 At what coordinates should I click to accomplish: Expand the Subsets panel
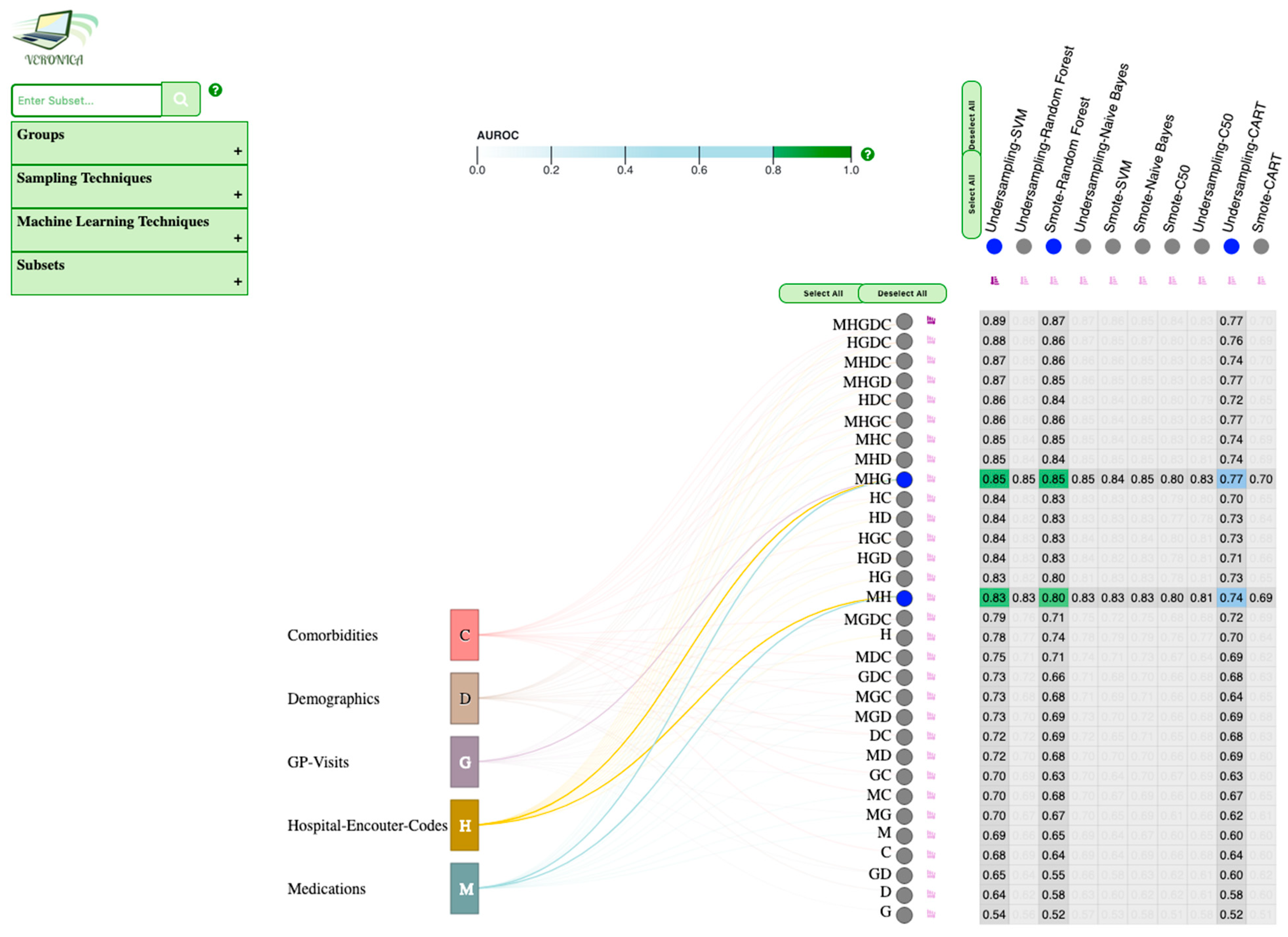[238, 282]
